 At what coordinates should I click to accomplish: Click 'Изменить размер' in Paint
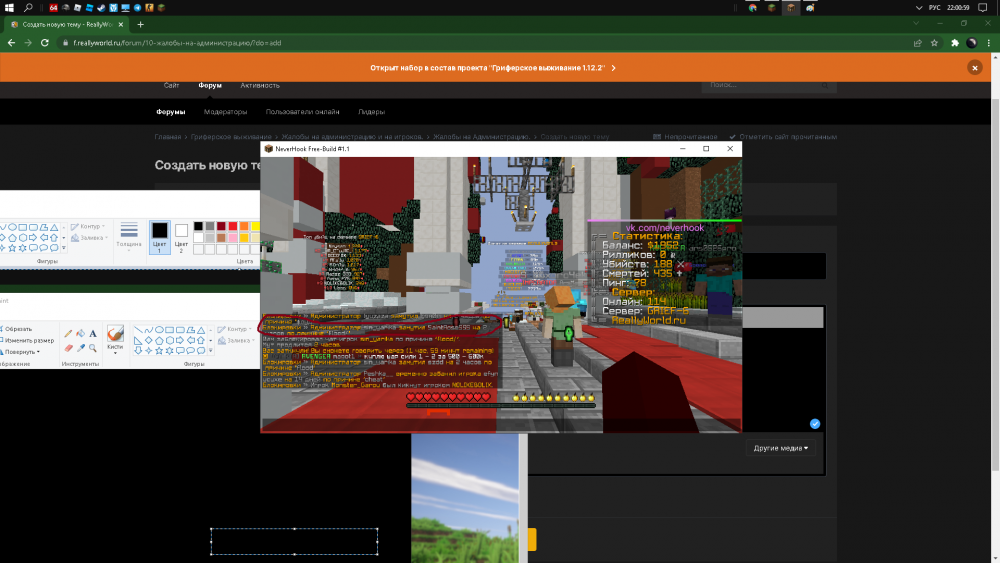click(x=27, y=340)
